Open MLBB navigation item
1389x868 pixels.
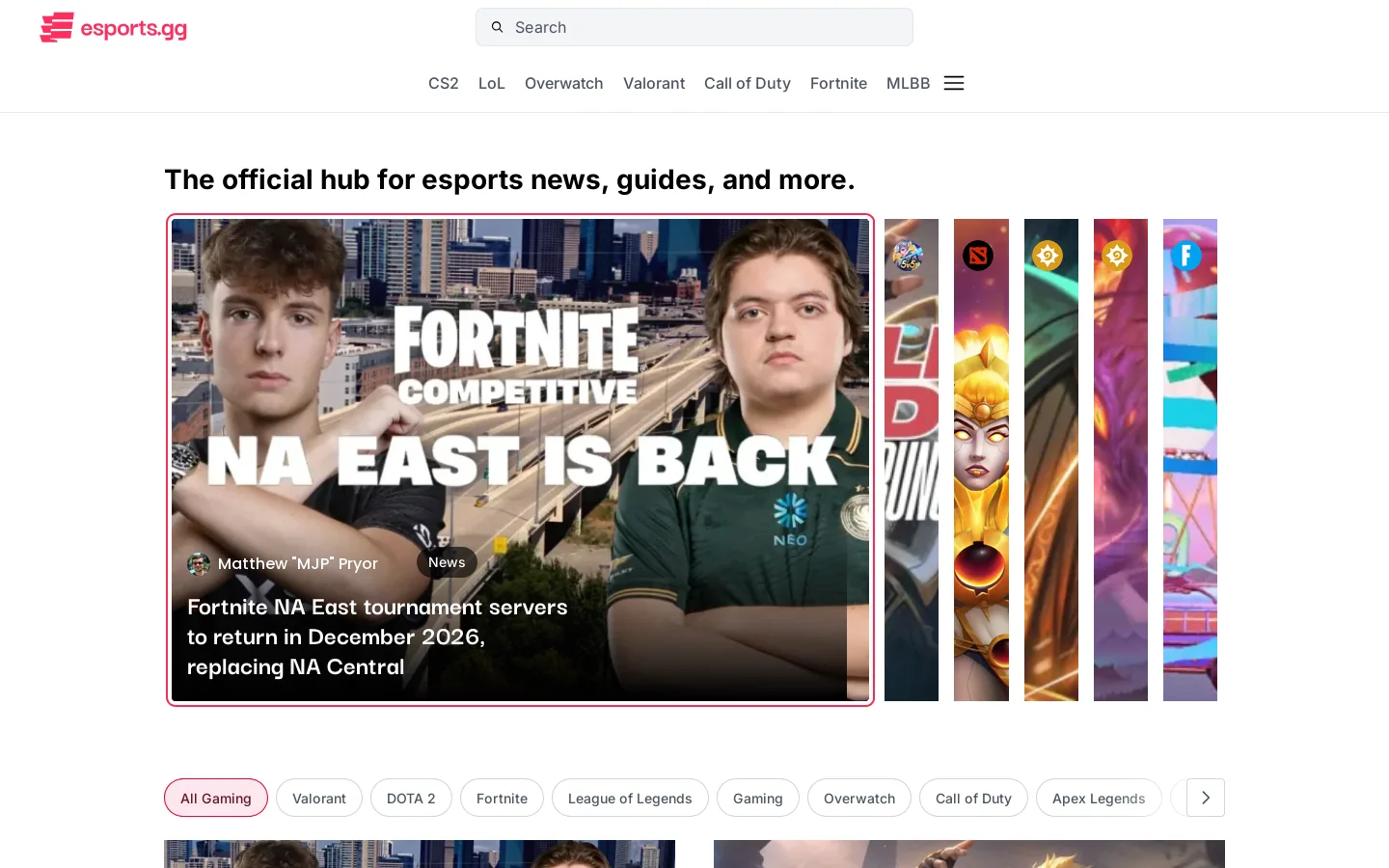908,83
